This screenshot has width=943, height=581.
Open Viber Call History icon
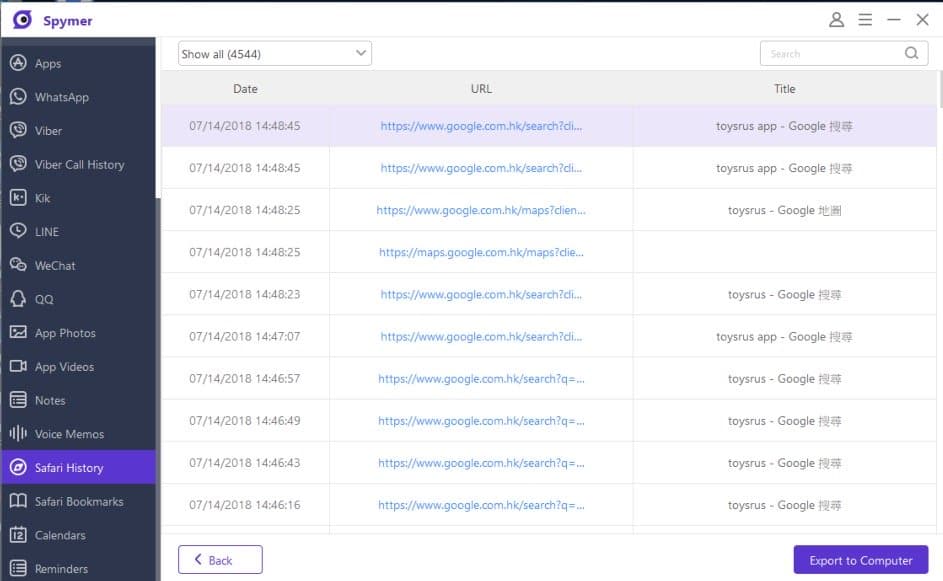18,164
